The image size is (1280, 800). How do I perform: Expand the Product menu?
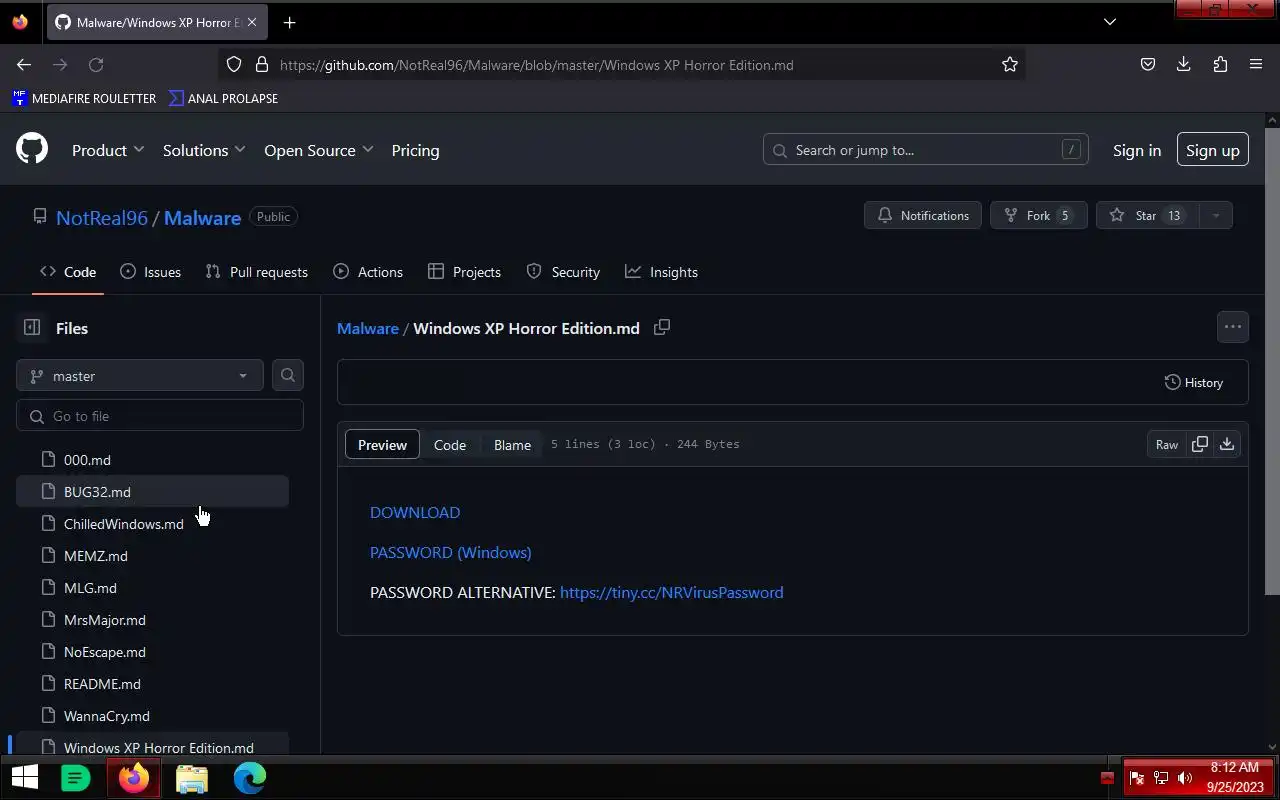pyautogui.click(x=108, y=150)
